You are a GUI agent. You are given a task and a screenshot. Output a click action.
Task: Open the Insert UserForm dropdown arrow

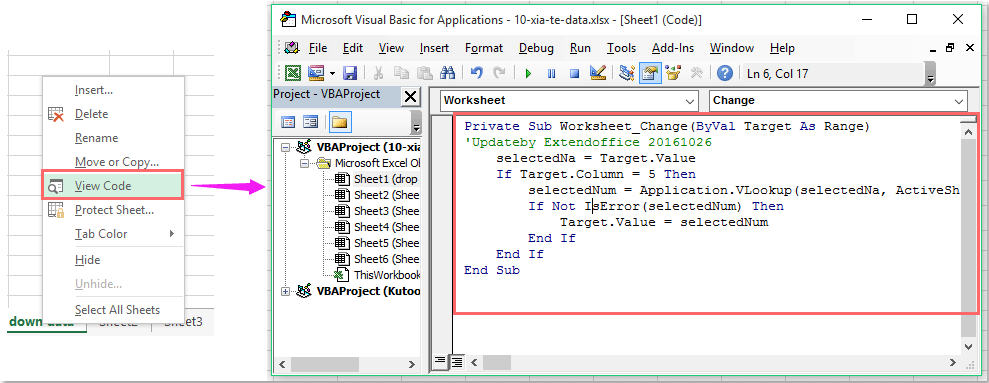(332, 73)
